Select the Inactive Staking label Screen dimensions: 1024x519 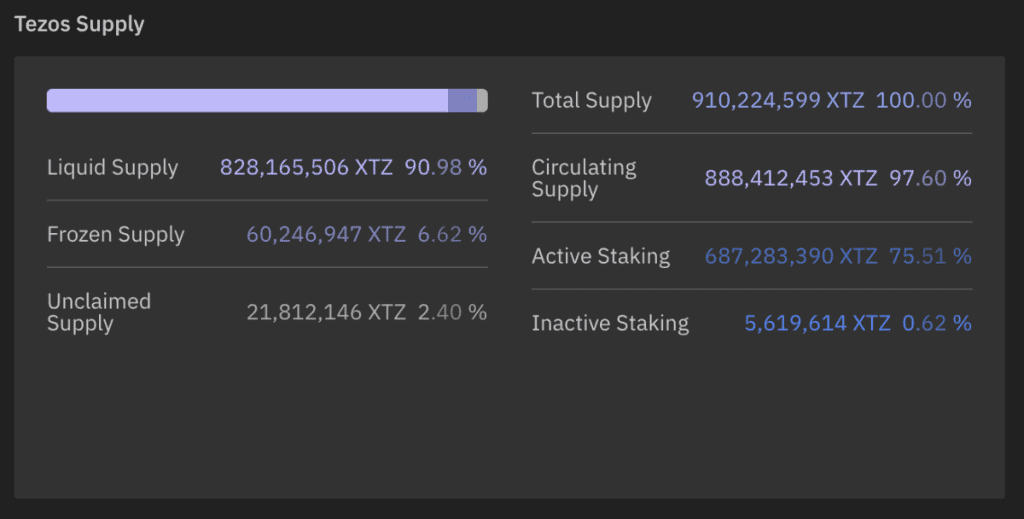610,323
